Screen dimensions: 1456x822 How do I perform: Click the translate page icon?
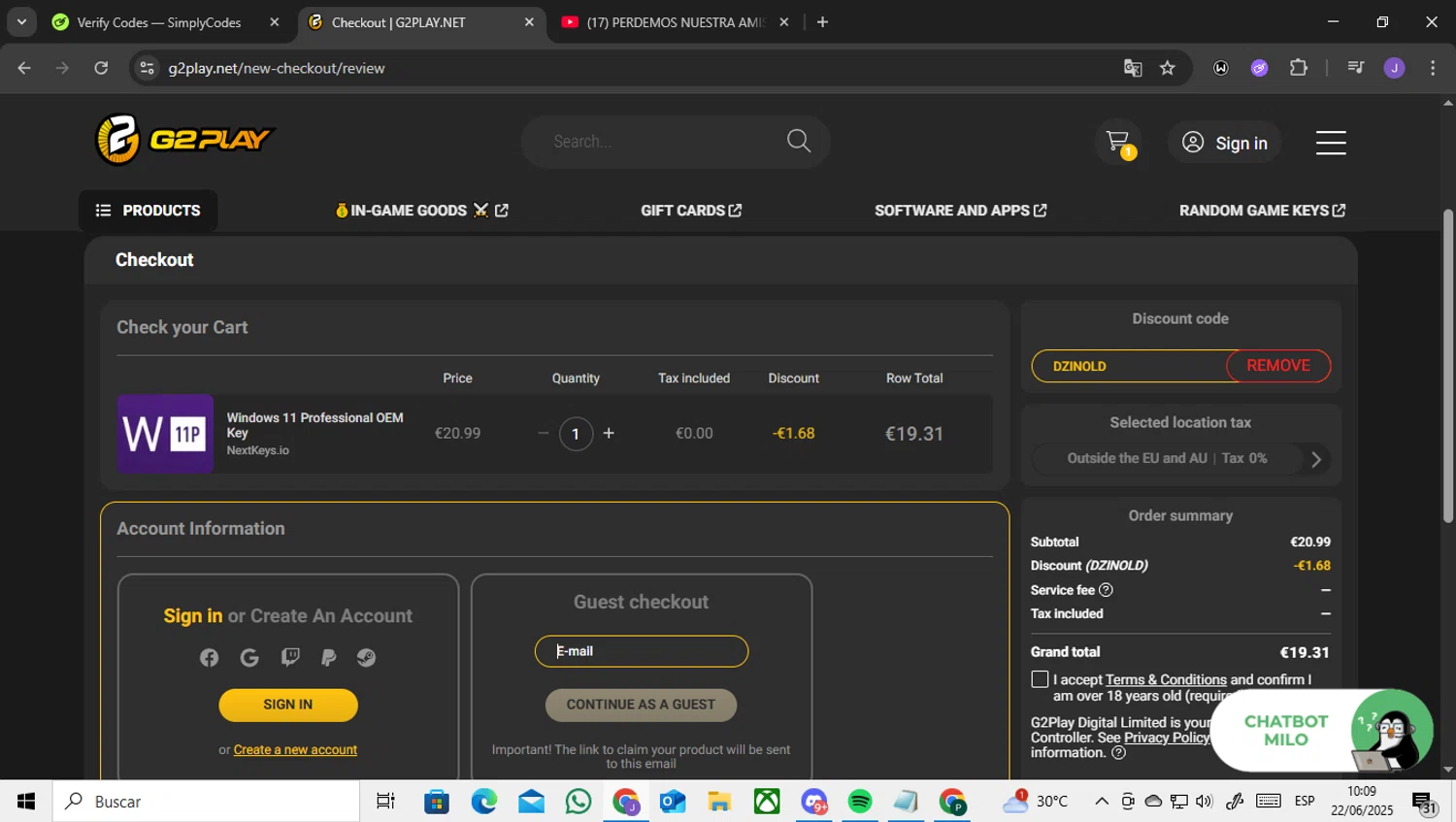(x=1133, y=68)
